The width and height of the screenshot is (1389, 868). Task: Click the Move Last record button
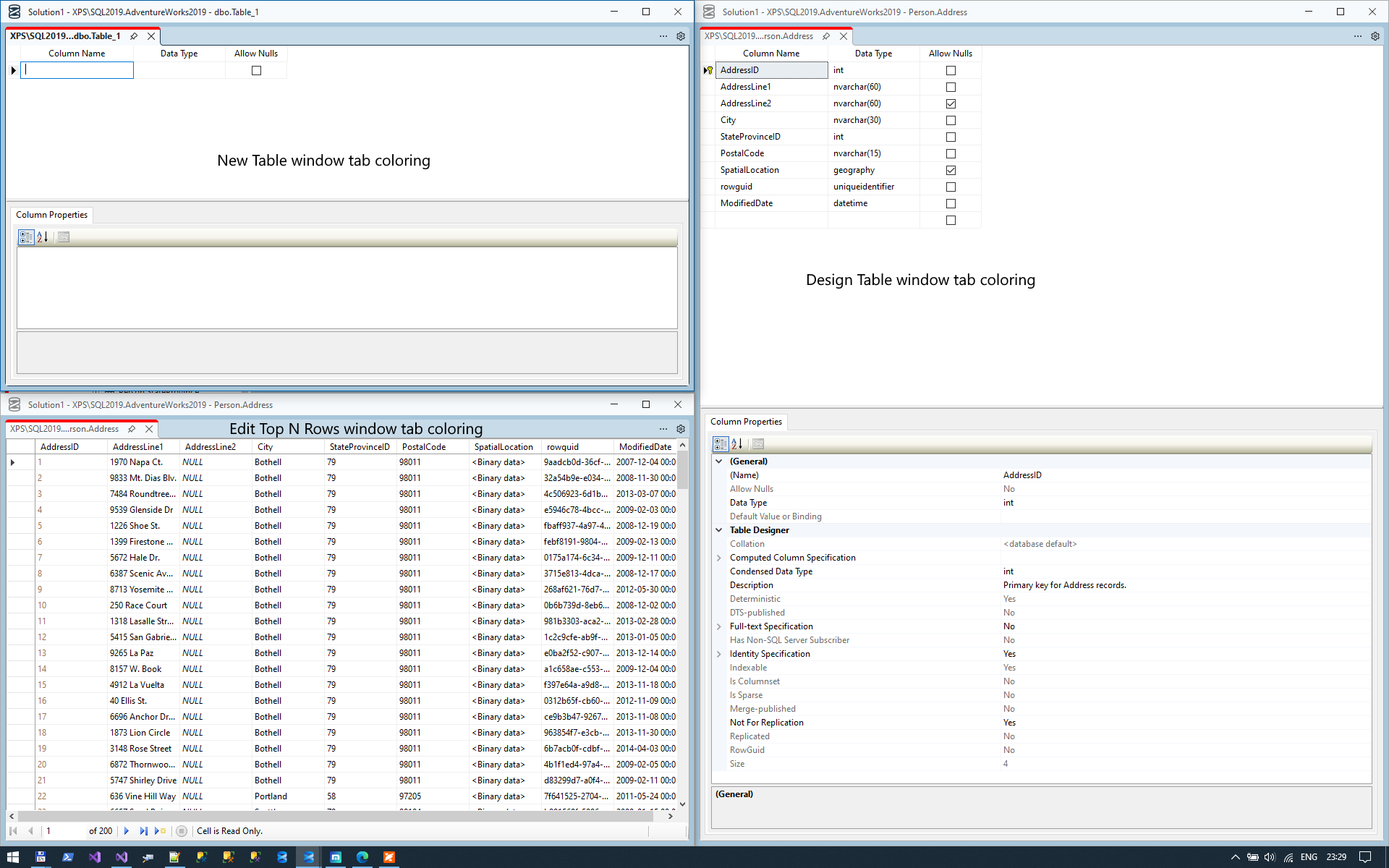143,831
